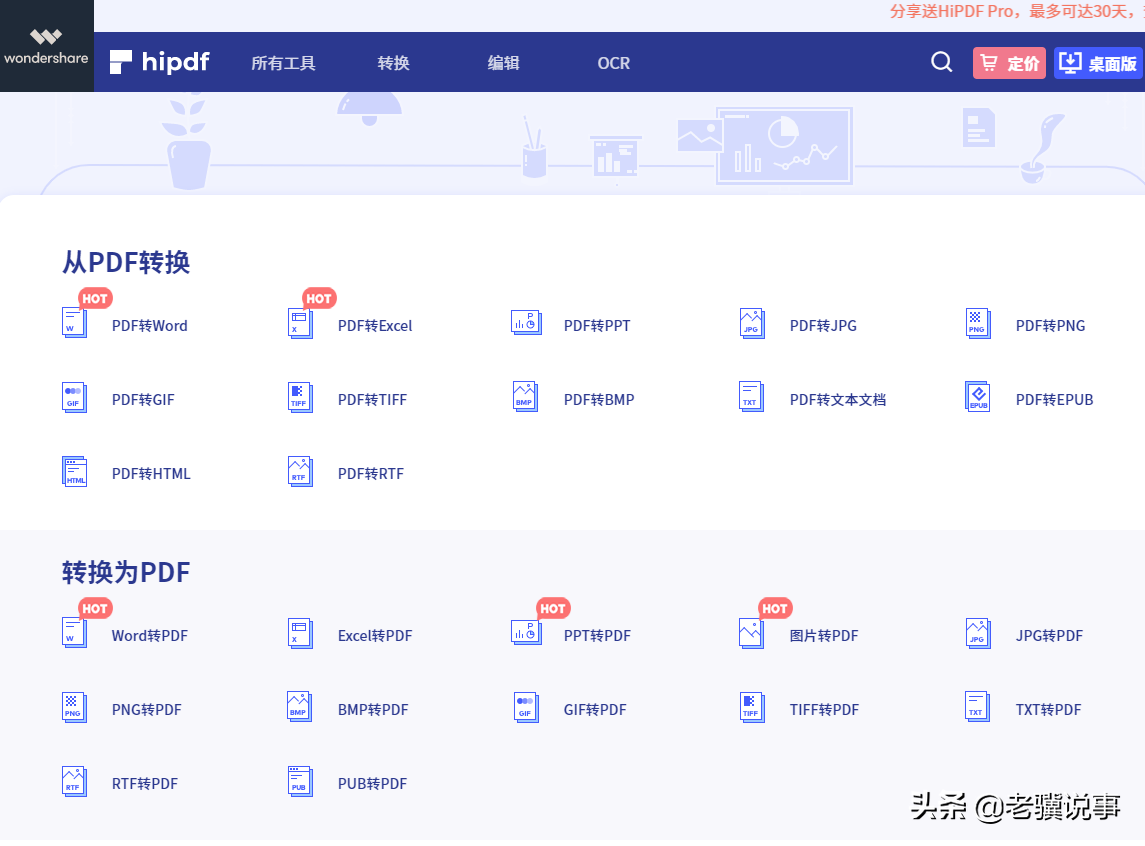Click the PDF转文本文档 TXT icon
Viewport: 1145px width, 846px height.
pos(752,397)
